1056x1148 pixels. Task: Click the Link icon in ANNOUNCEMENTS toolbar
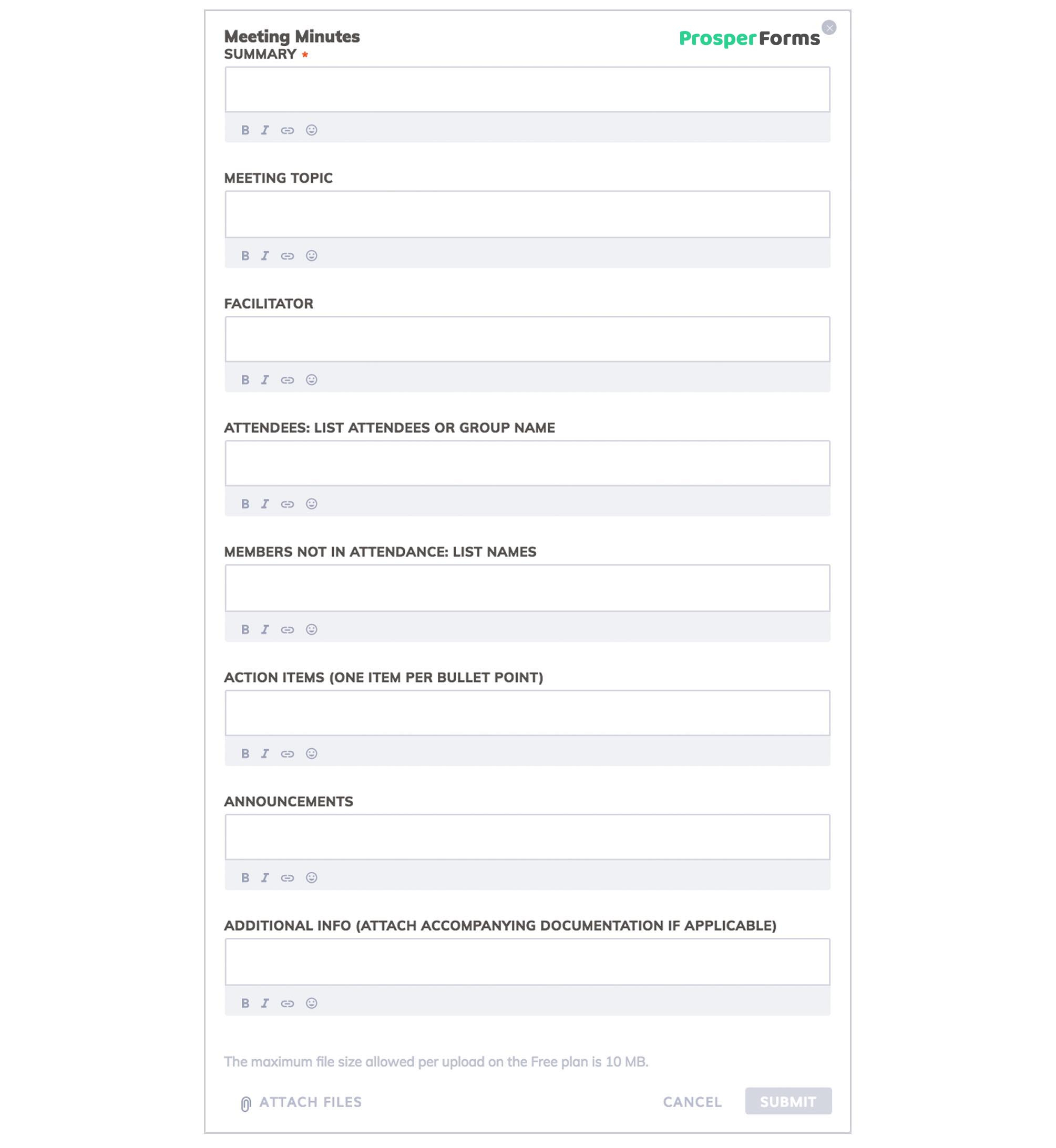coord(287,878)
